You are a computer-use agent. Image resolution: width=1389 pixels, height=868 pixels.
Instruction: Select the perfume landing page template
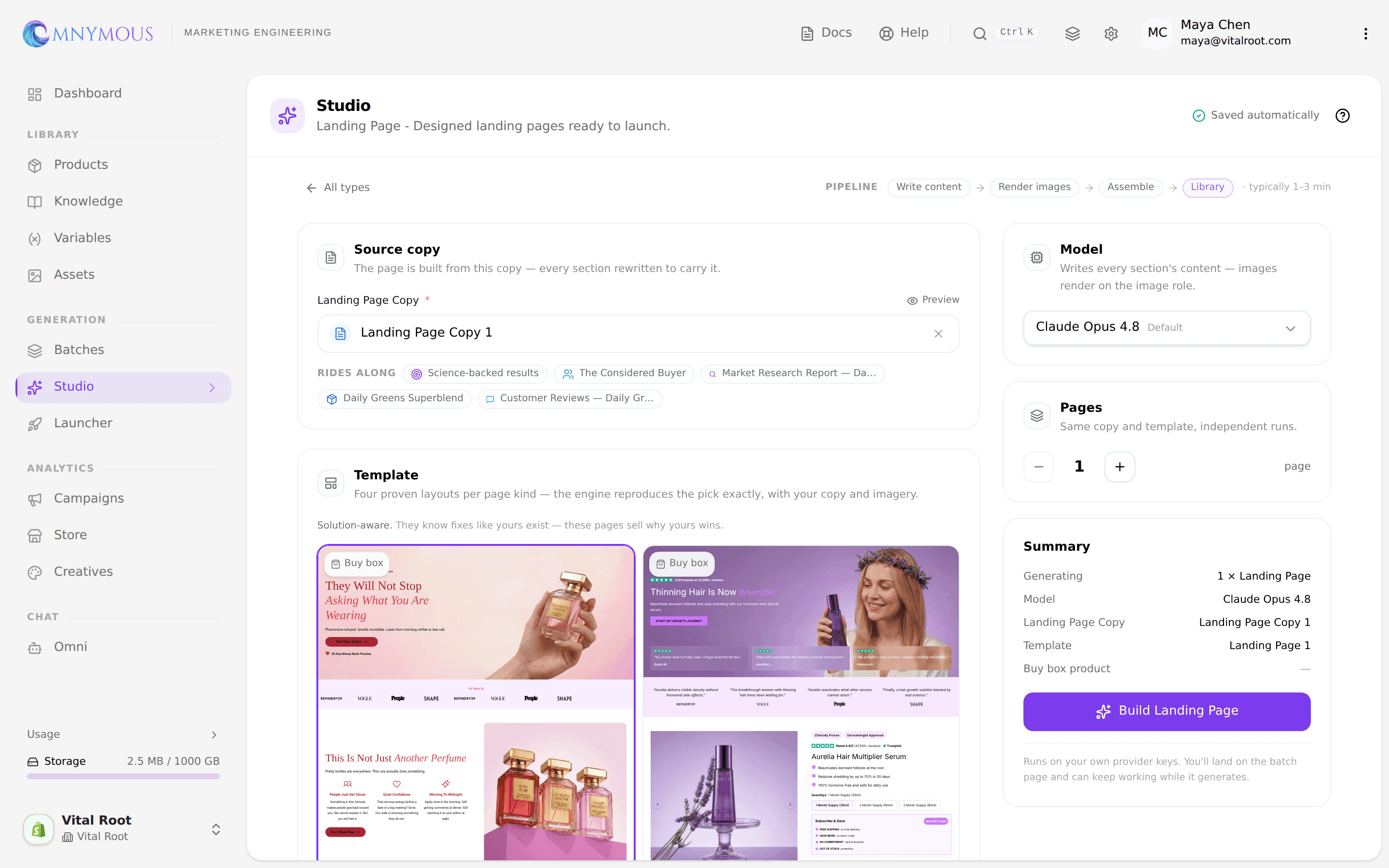pyautogui.click(x=476, y=703)
